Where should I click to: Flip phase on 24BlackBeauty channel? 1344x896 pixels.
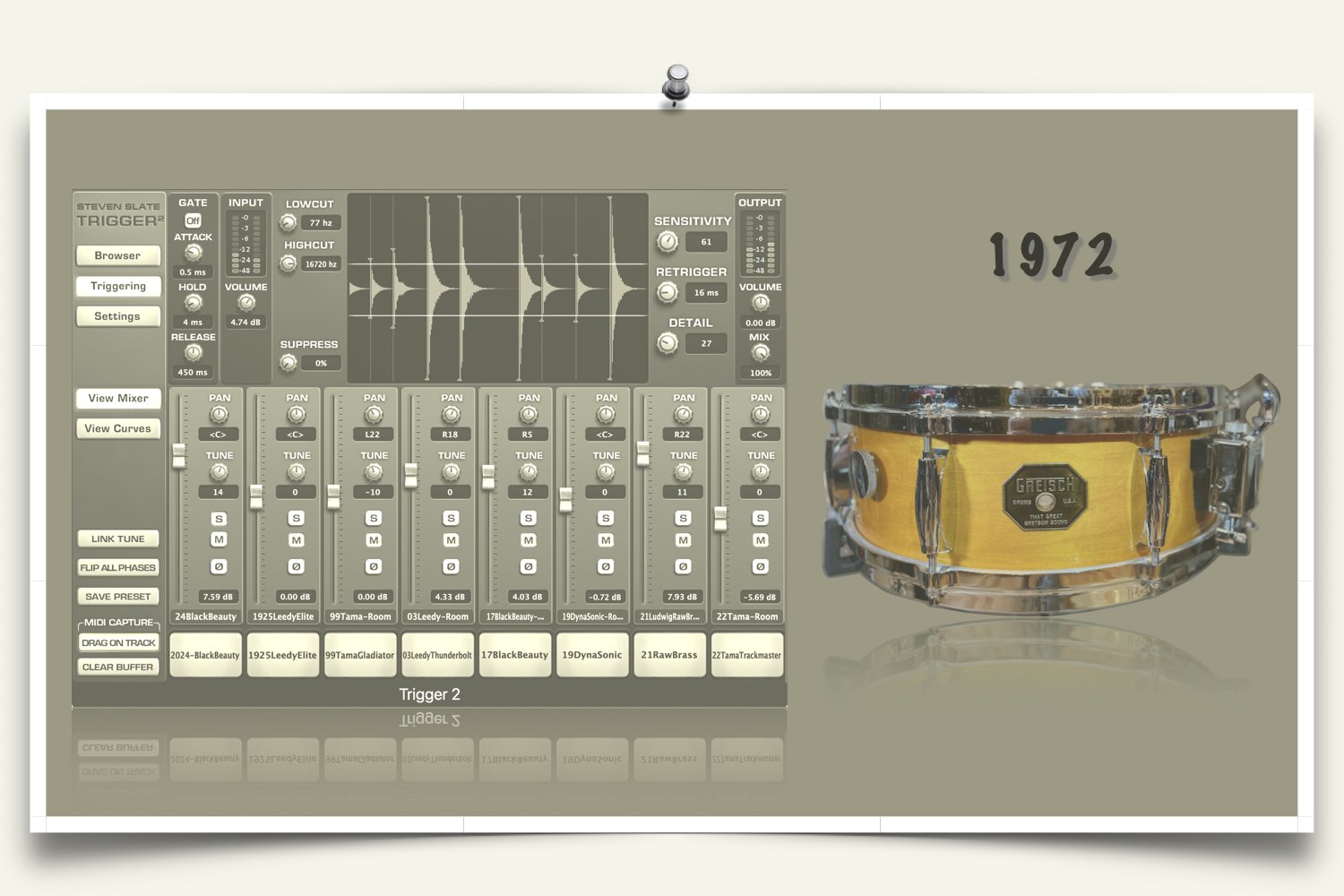[x=219, y=566]
